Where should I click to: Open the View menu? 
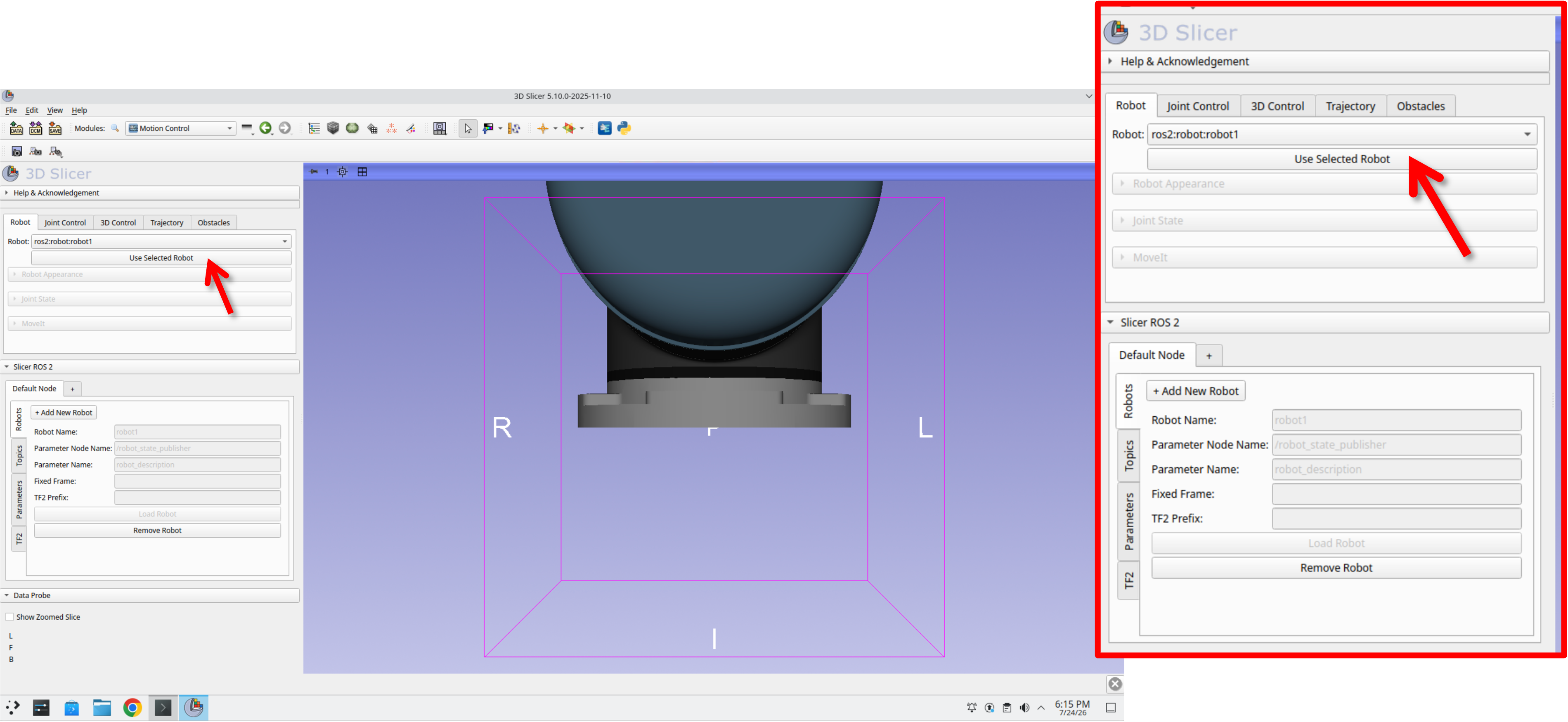pos(55,110)
